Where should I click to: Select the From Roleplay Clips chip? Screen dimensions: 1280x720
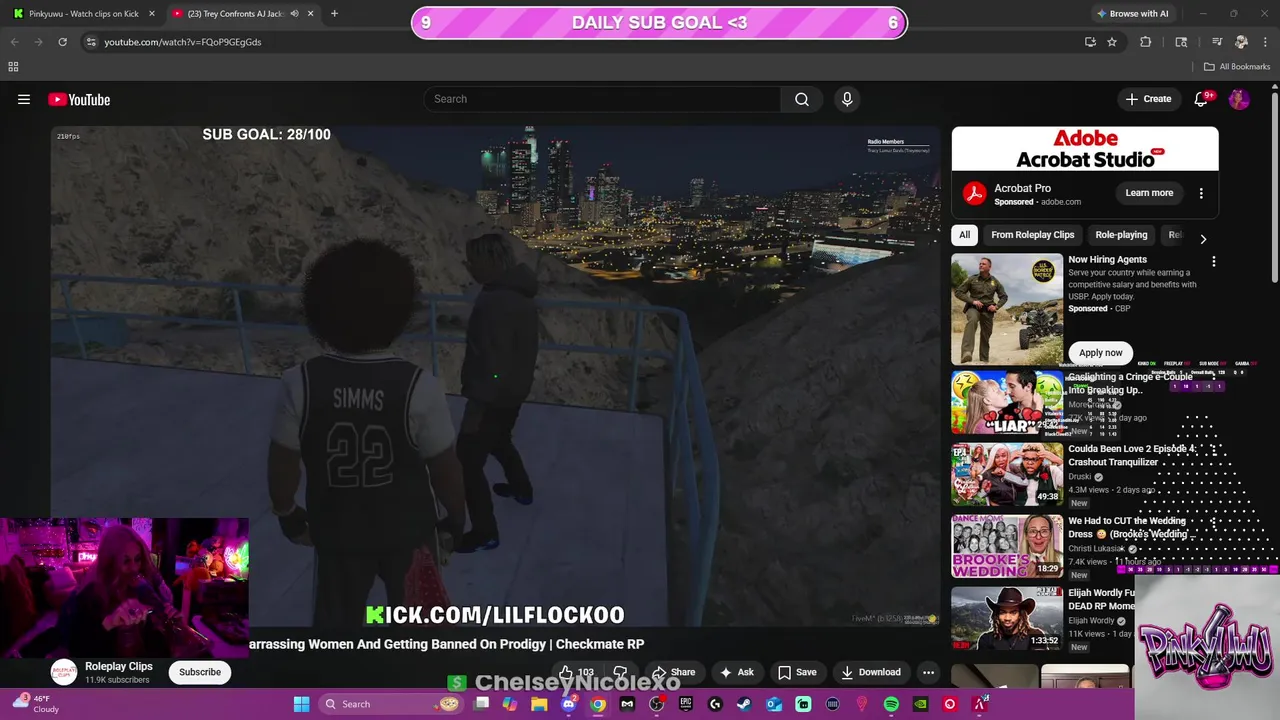point(1033,235)
